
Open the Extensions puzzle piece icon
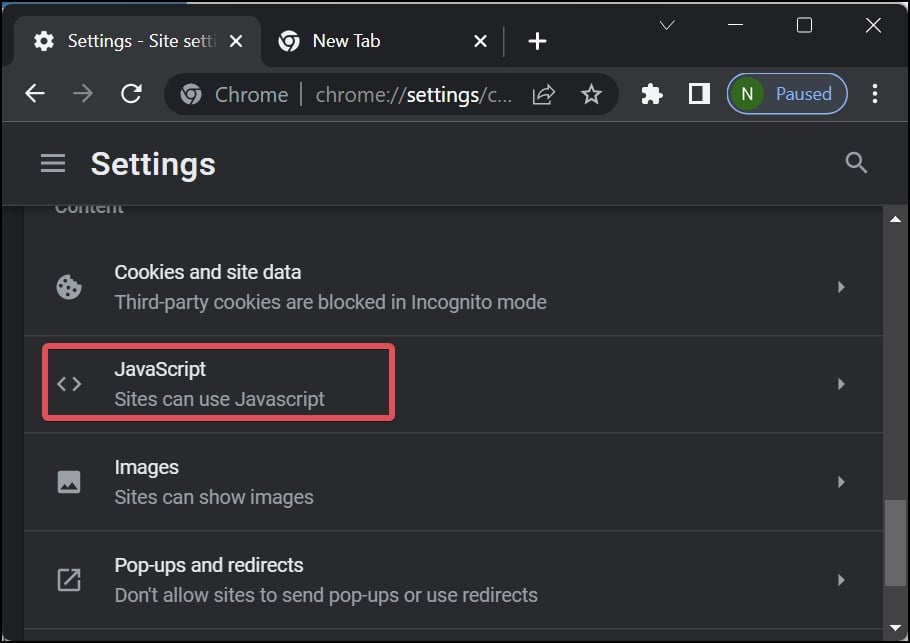[x=652, y=94]
